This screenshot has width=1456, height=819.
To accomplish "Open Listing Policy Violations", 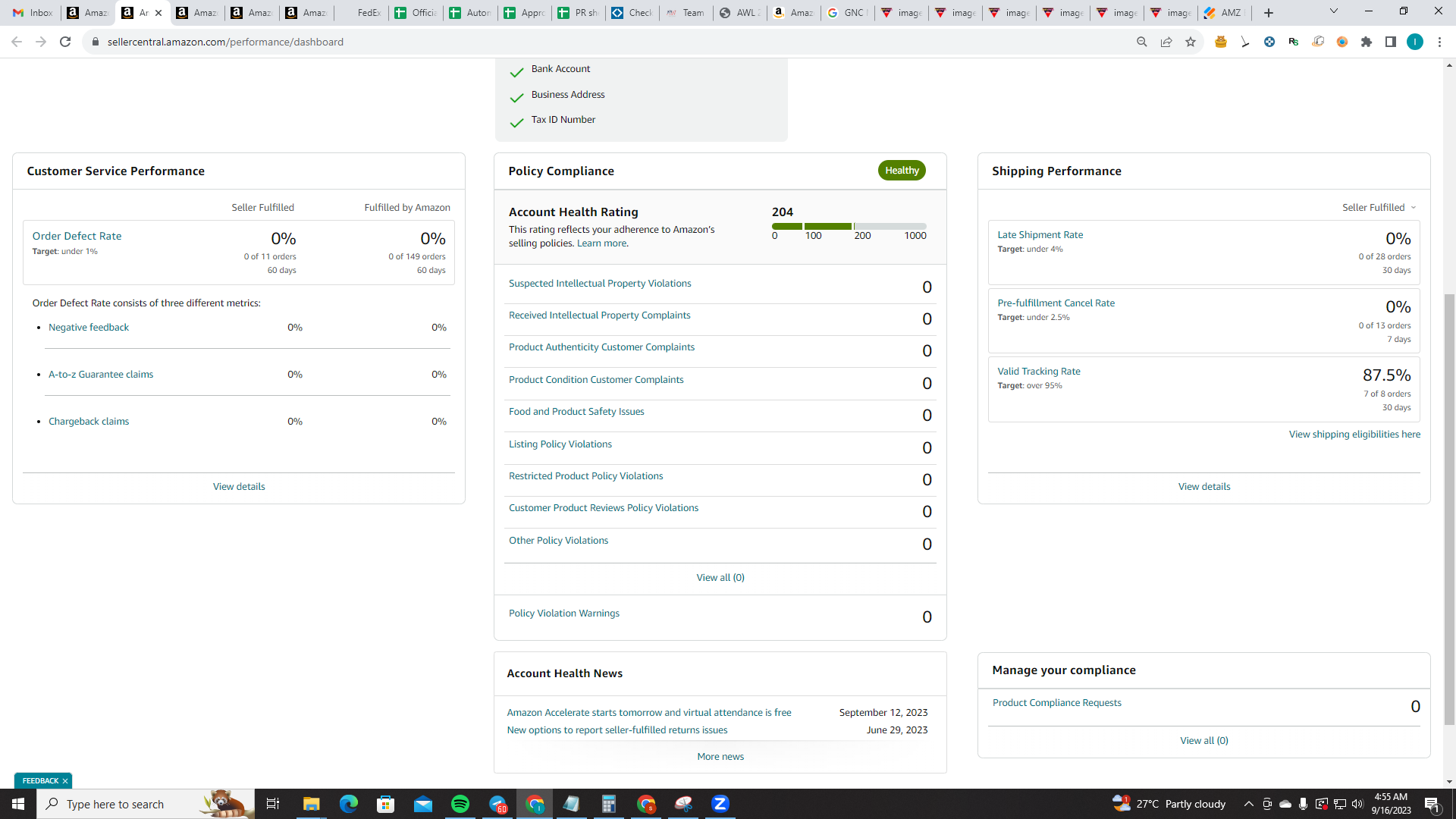I will point(560,444).
